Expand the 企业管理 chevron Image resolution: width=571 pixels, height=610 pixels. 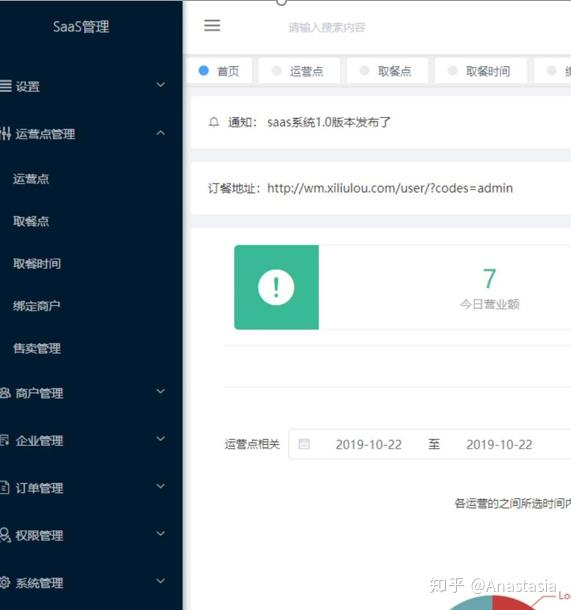tap(161, 439)
